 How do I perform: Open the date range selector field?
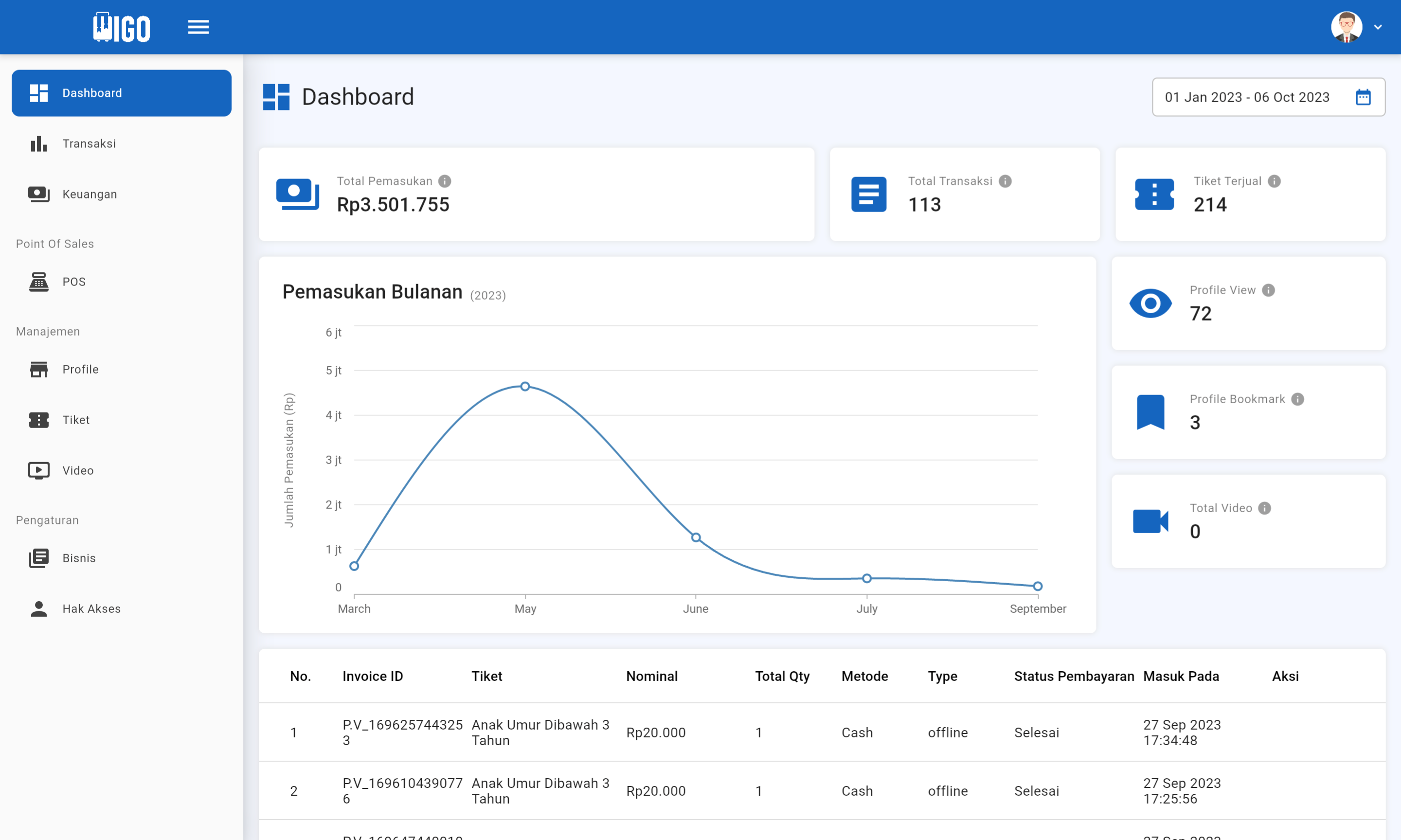1246,97
